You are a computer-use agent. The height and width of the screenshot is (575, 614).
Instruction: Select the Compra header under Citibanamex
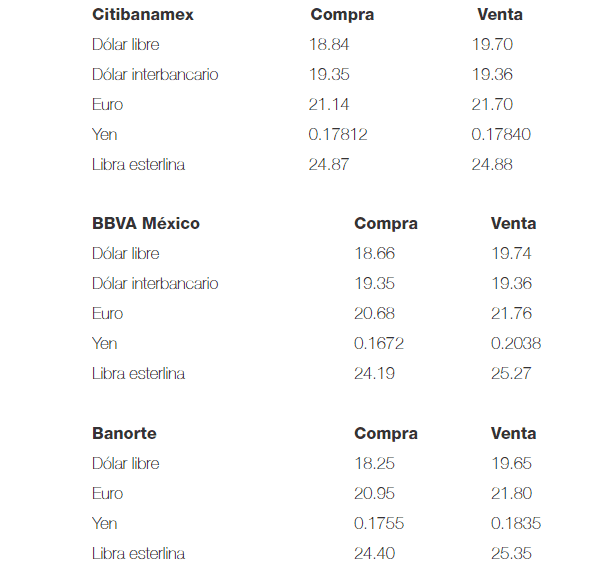coord(342,15)
